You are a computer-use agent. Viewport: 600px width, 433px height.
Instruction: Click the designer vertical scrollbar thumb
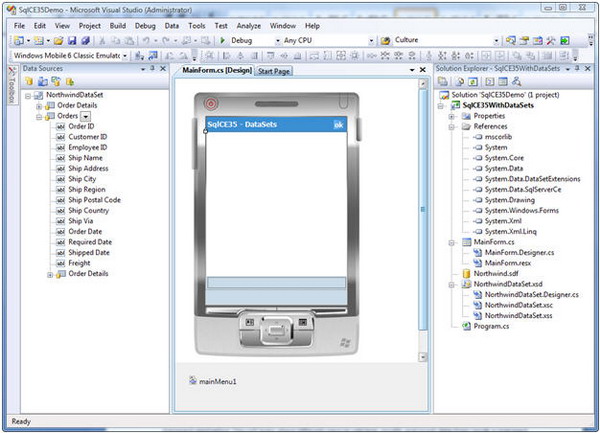[422, 209]
